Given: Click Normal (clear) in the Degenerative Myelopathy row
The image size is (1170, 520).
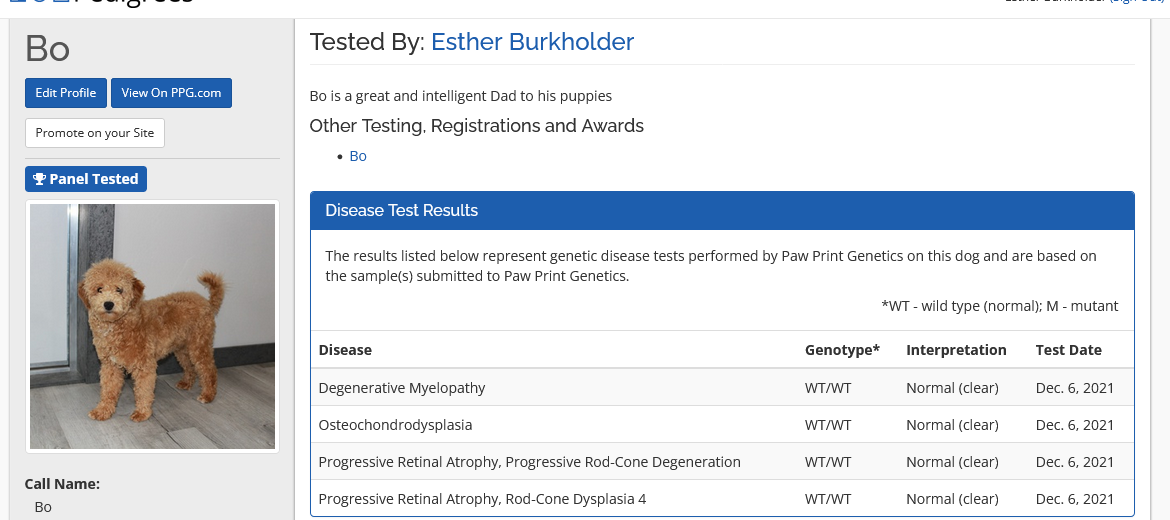Looking at the screenshot, I should click(x=952, y=388).
